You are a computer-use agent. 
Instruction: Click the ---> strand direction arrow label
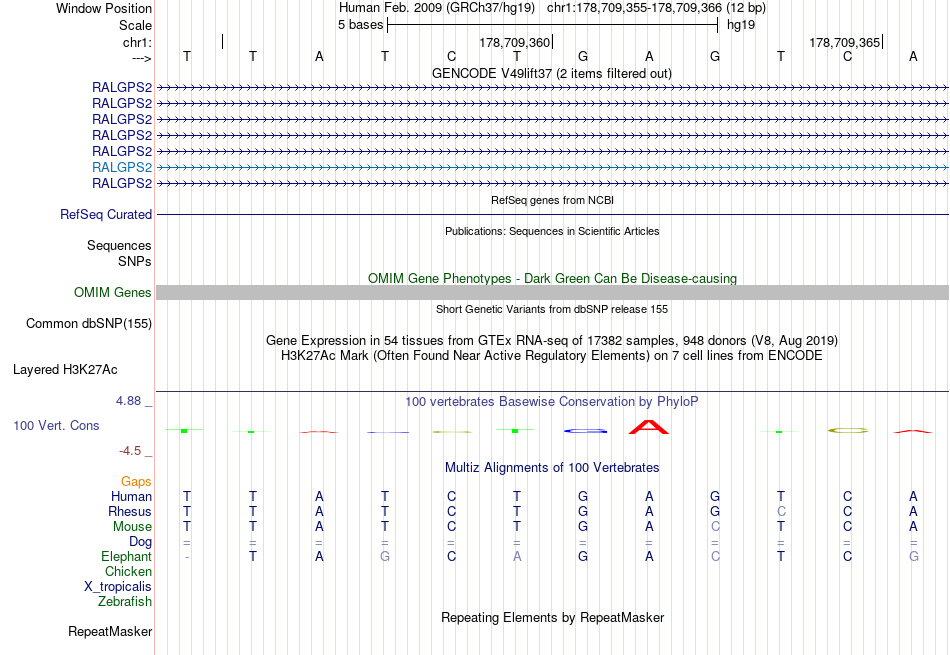pyautogui.click(x=142, y=58)
